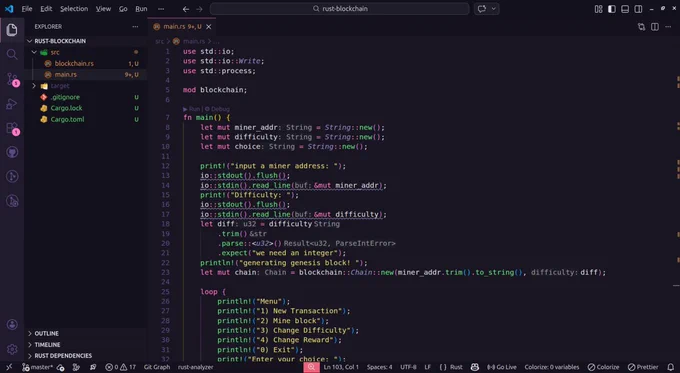Screen dimensions: 680x373
Task: Open the Copilot chat icon
Action: click(x=481, y=9)
